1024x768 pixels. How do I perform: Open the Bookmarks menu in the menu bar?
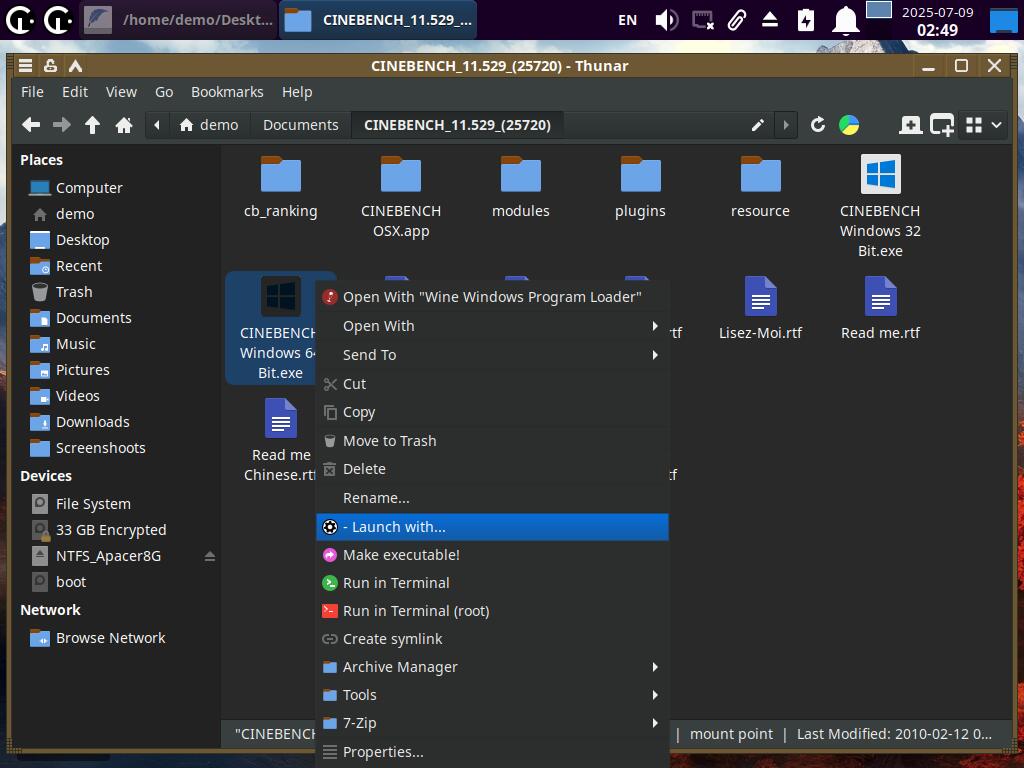(227, 92)
